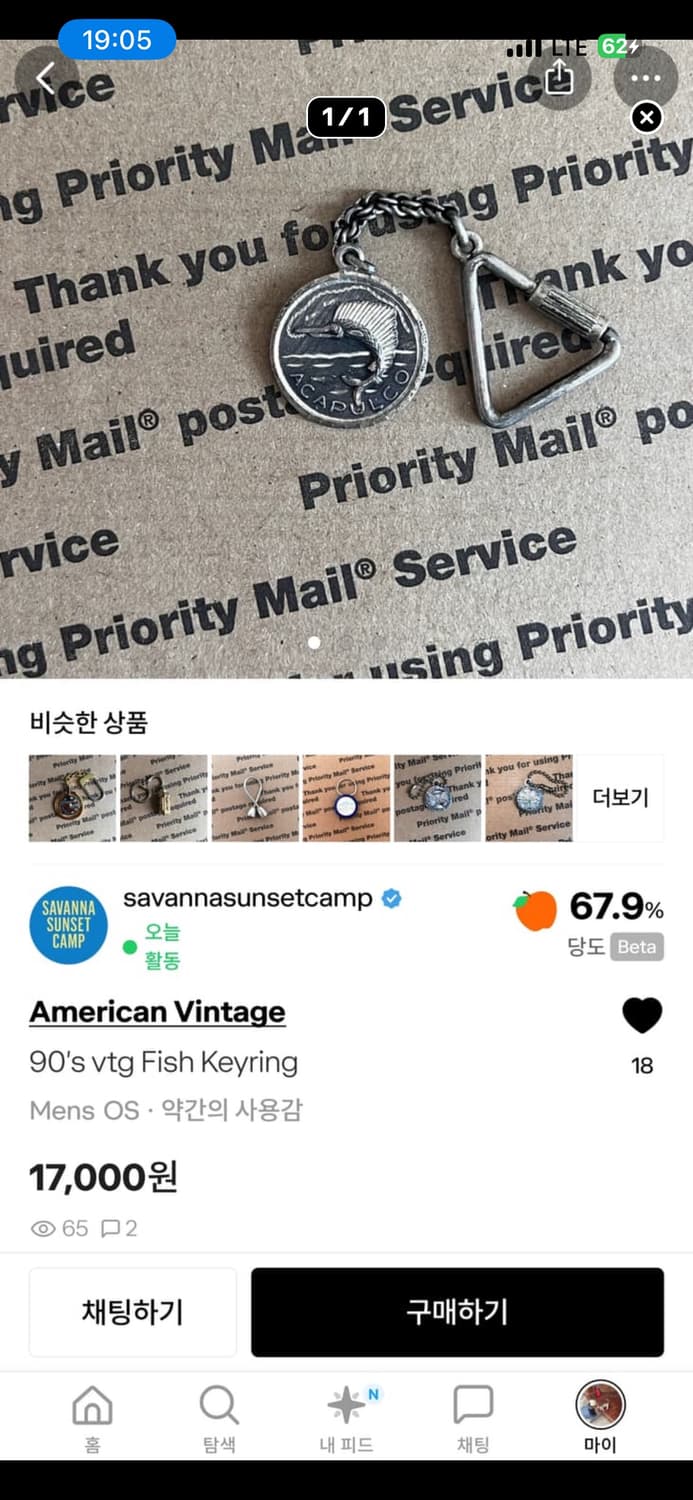Tap the back arrow icon

46,78
